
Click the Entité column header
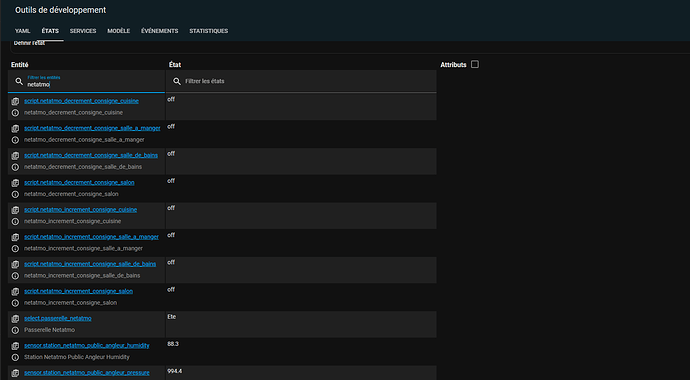(20, 65)
